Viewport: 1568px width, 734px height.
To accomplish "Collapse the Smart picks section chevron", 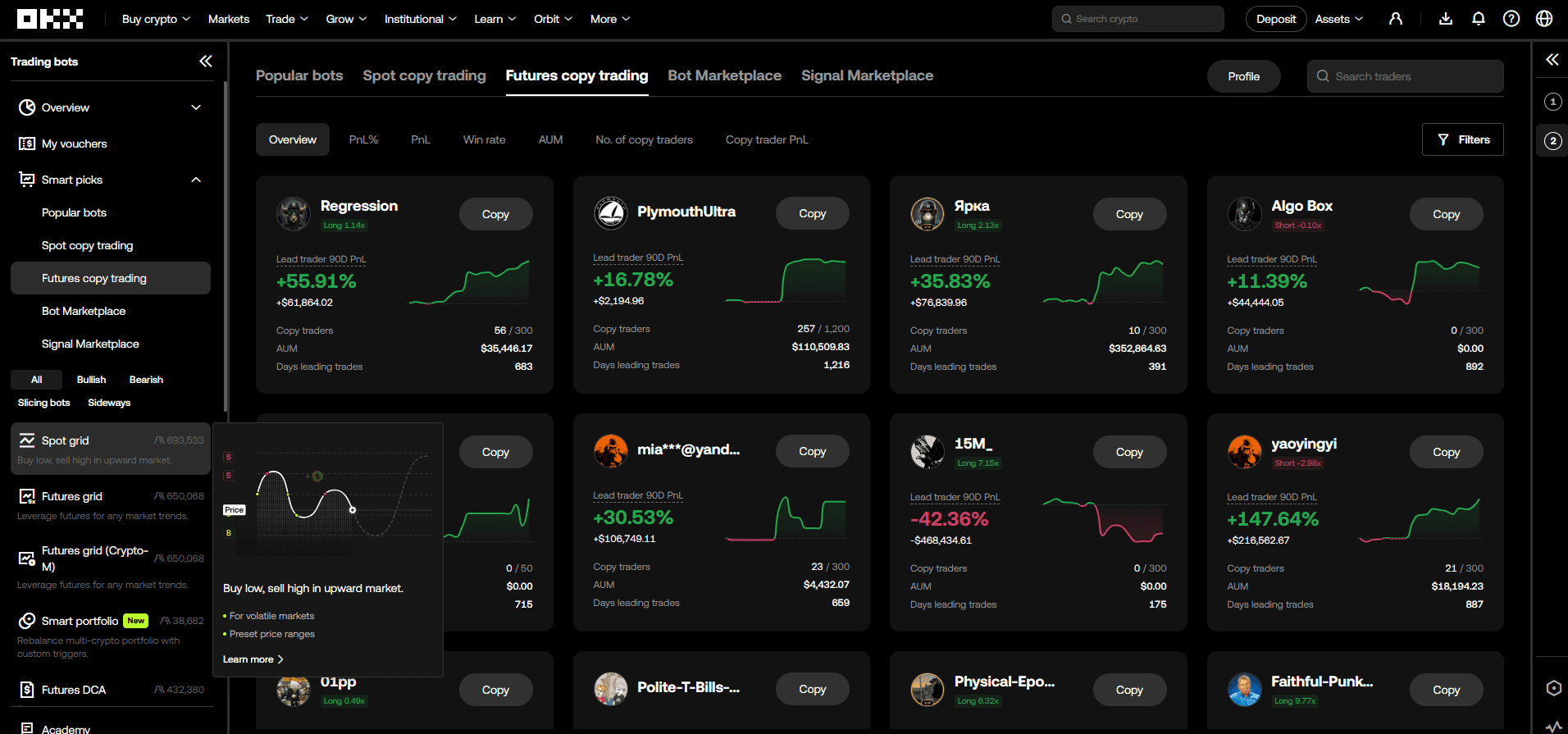I will [x=196, y=180].
